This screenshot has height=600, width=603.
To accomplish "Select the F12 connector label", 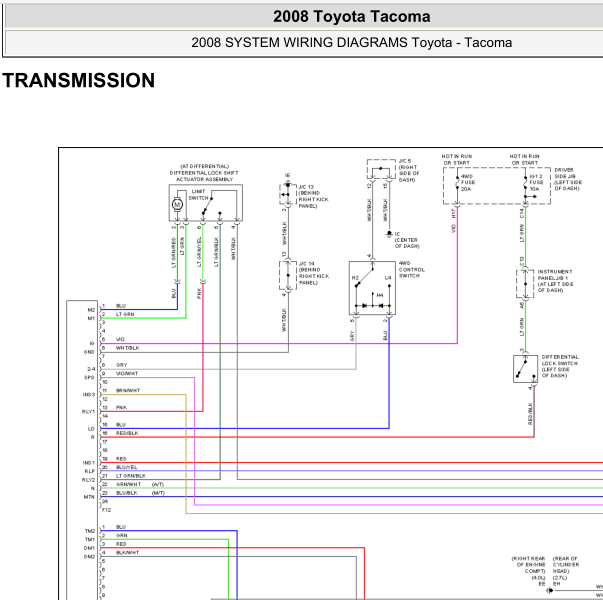I will [107, 510].
